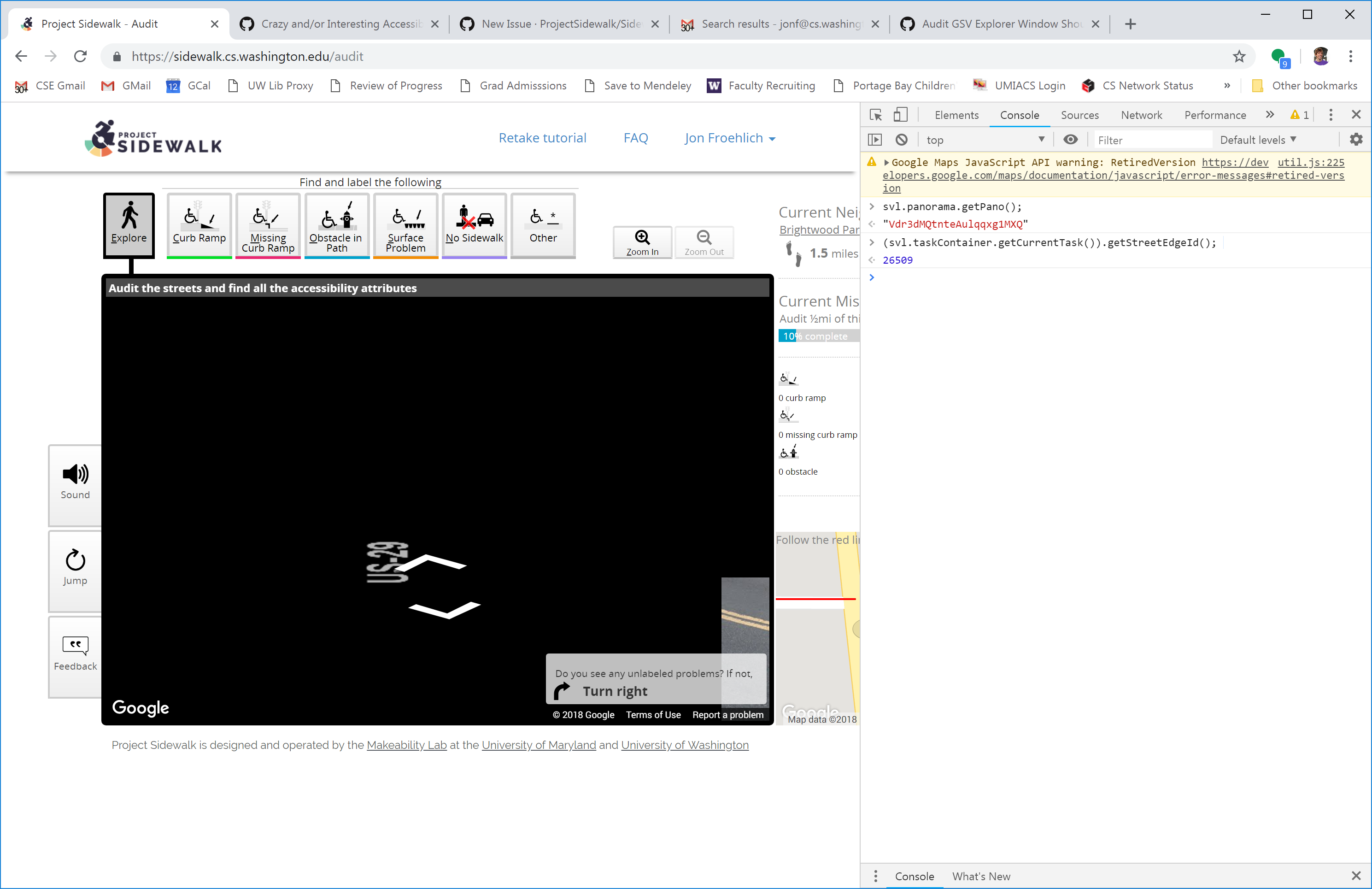Image resolution: width=1372 pixels, height=889 pixels.
Task: Choose the Obstacle in Path label
Action: coord(337,225)
